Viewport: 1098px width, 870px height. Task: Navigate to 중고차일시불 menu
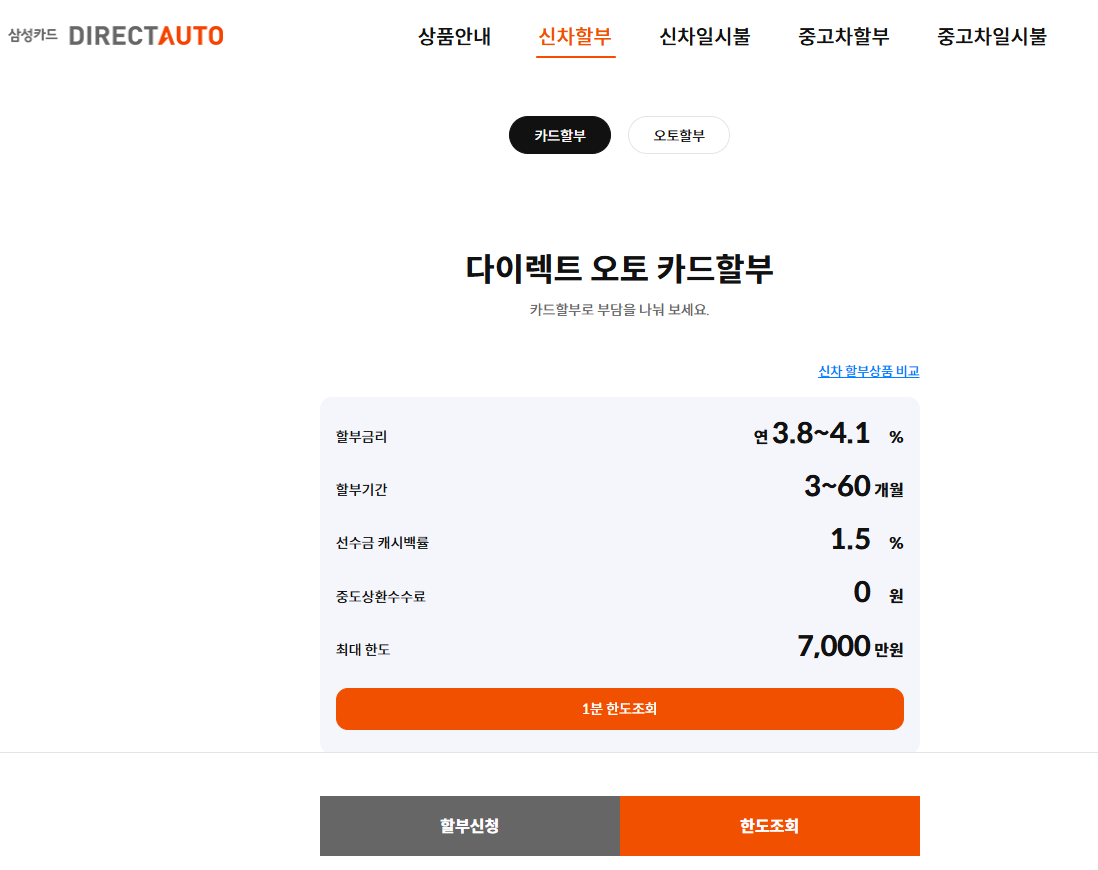[992, 36]
